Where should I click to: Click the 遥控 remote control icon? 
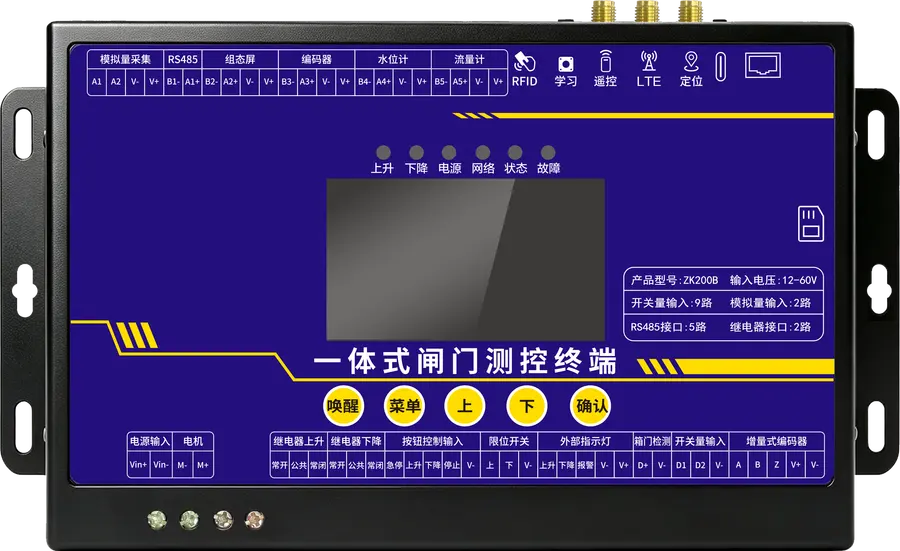(x=605, y=61)
